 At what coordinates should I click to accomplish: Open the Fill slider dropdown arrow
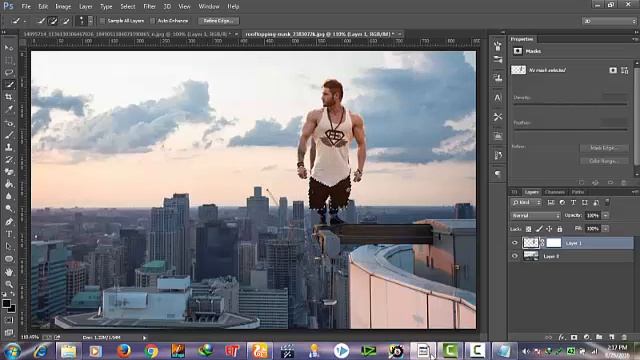606,229
